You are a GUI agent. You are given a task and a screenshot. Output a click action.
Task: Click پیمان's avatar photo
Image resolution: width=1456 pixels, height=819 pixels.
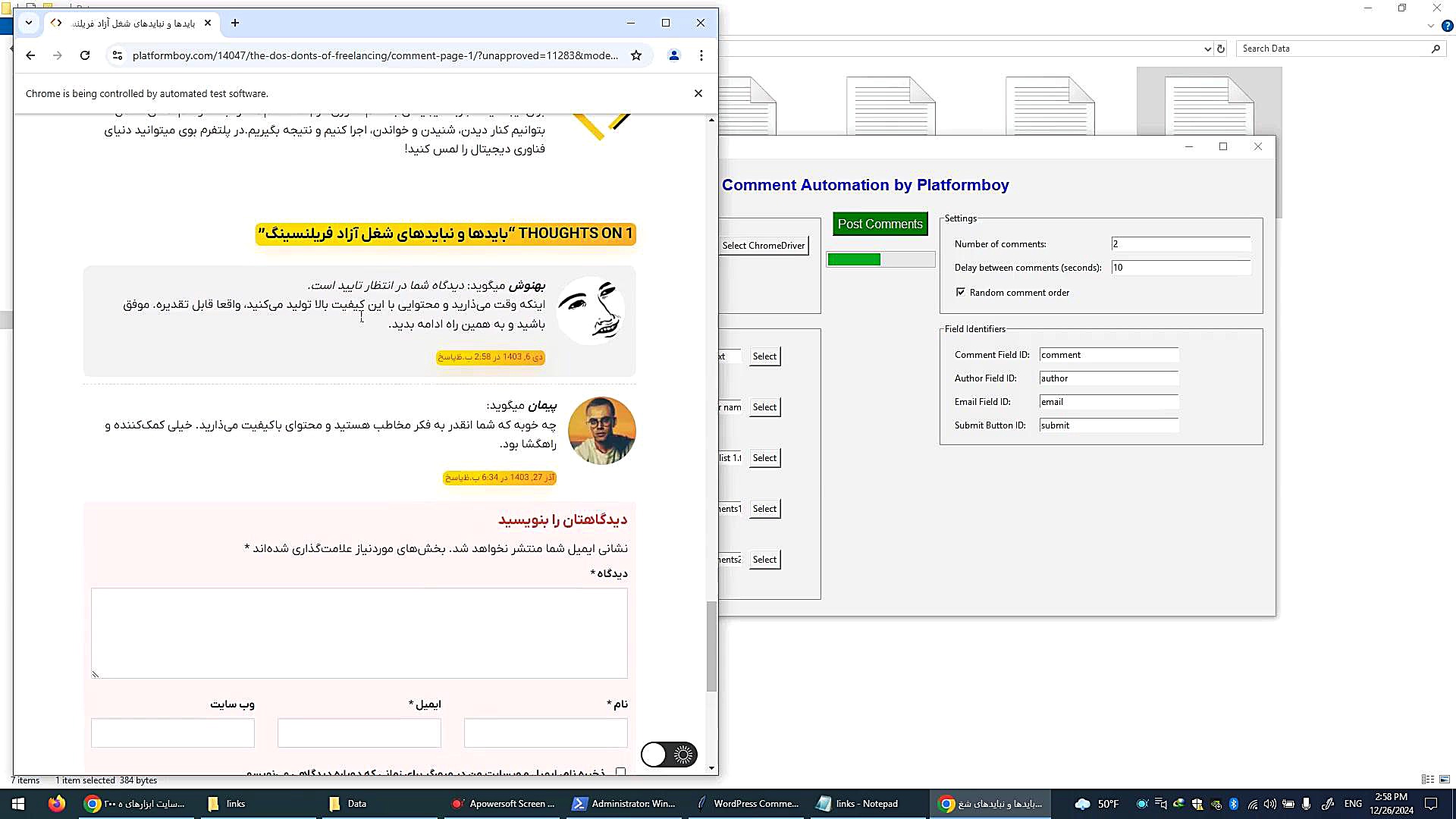[602, 431]
